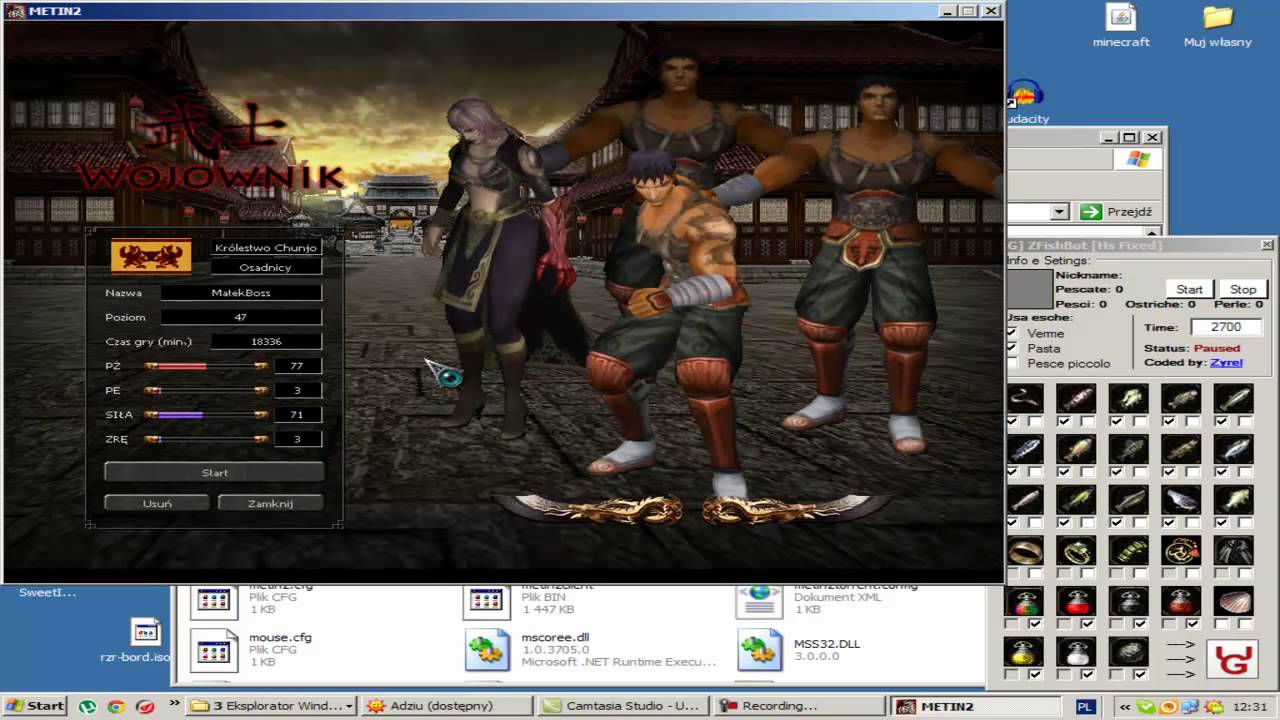Image resolution: width=1280 pixels, height=720 pixels.
Task: Switch to the Adziu (dostępny) taskbar window
Action: (447, 706)
